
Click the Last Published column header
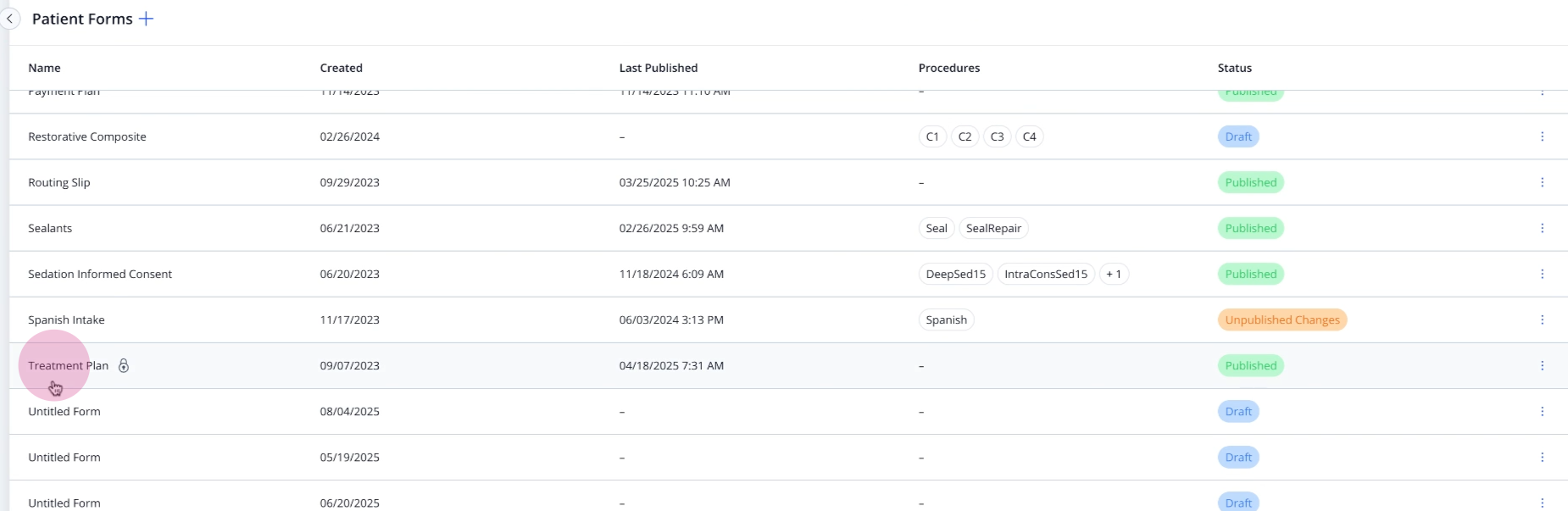[x=659, y=68]
